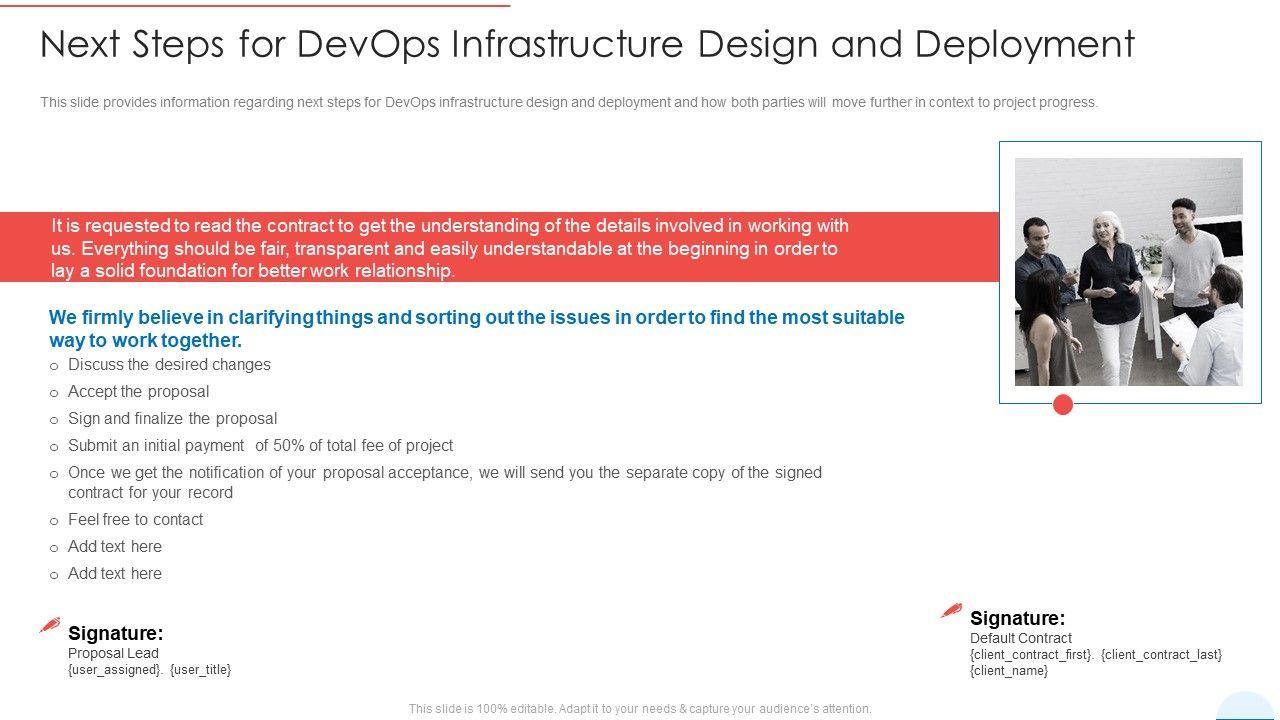1280x720 pixels.
Task: Select the '{client_contract_first}. {client_contract_last}' placeholder
Action: point(1096,654)
